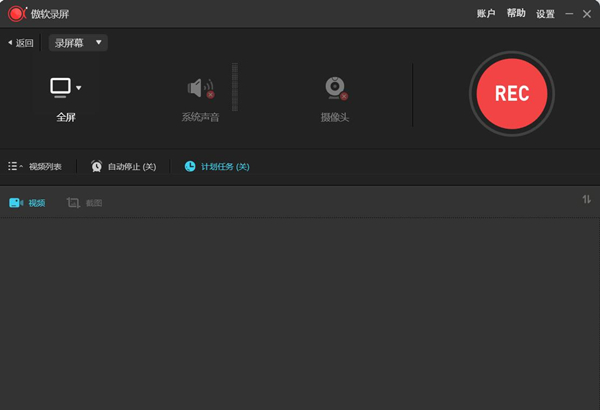Screen dimensions: 600x410
Task: Toggle system sound speaker icon
Action: pyautogui.click(x=201, y=88)
